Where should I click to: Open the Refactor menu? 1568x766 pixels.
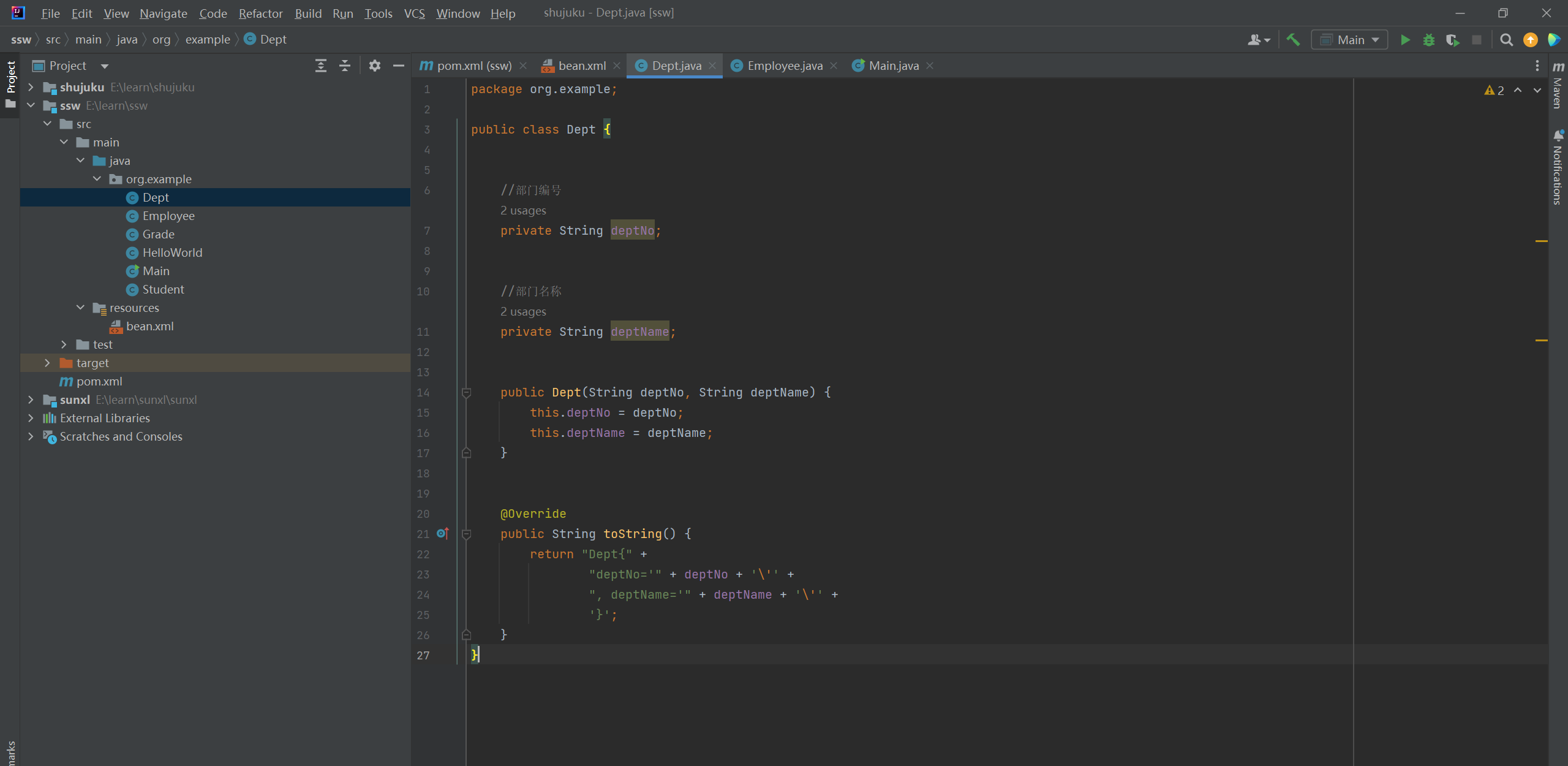[x=260, y=13]
